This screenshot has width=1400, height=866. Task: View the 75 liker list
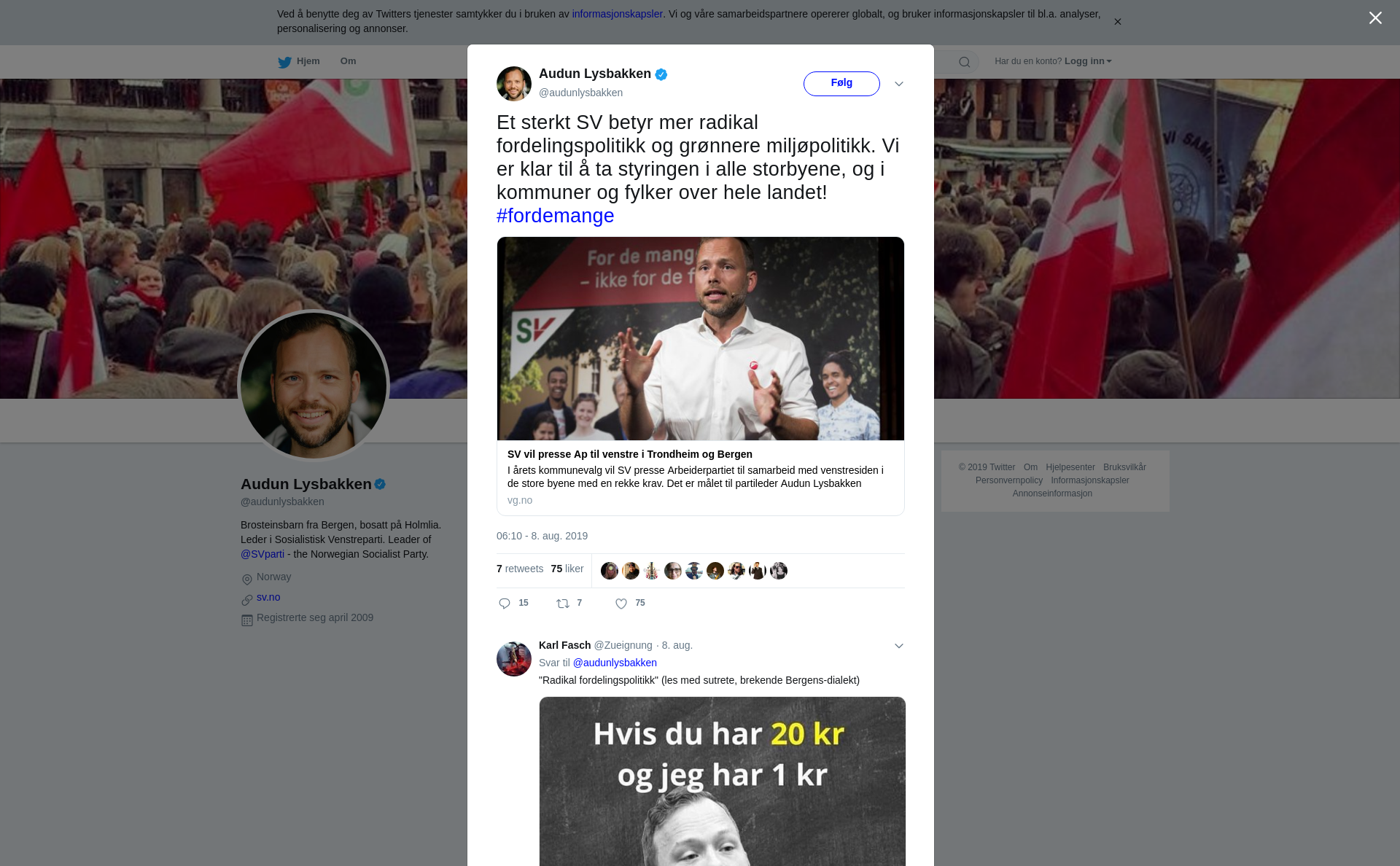[567, 569]
